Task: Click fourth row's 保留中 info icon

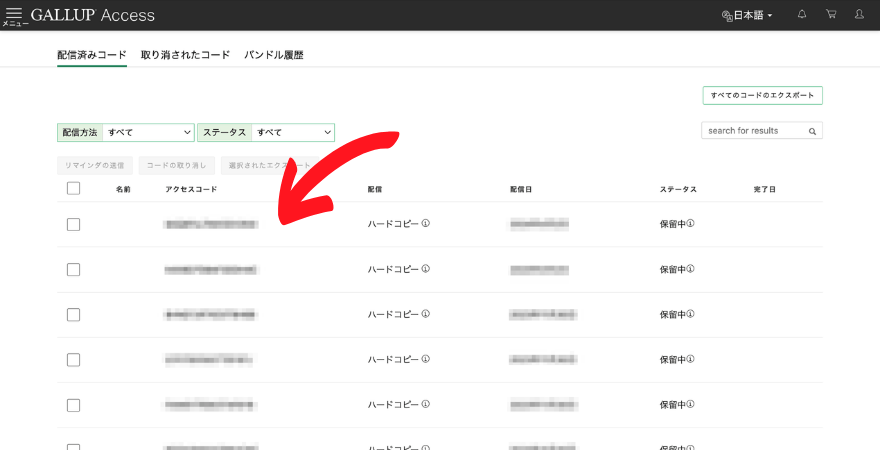Action: (x=691, y=359)
